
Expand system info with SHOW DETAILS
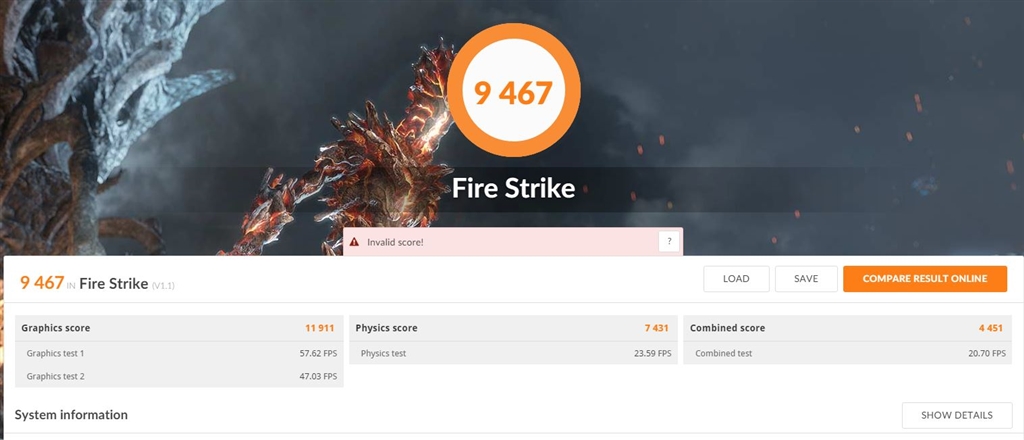(x=957, y=415)
